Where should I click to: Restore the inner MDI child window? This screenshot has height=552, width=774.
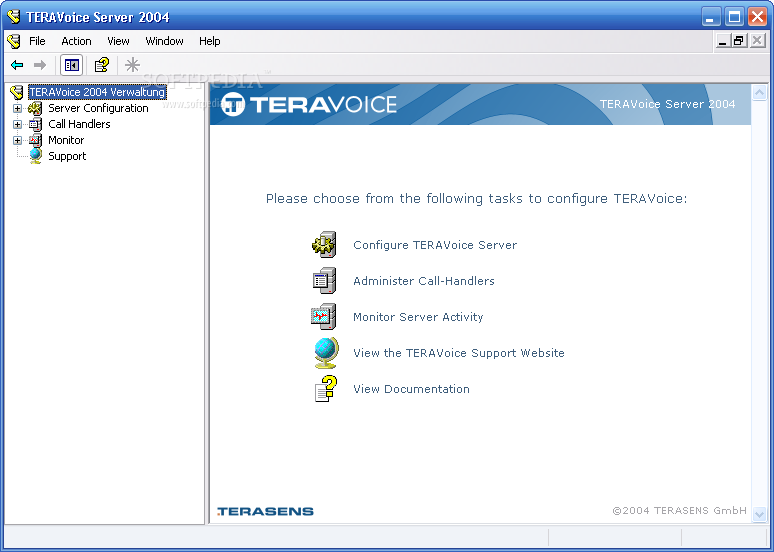click(x=738, y=41)
